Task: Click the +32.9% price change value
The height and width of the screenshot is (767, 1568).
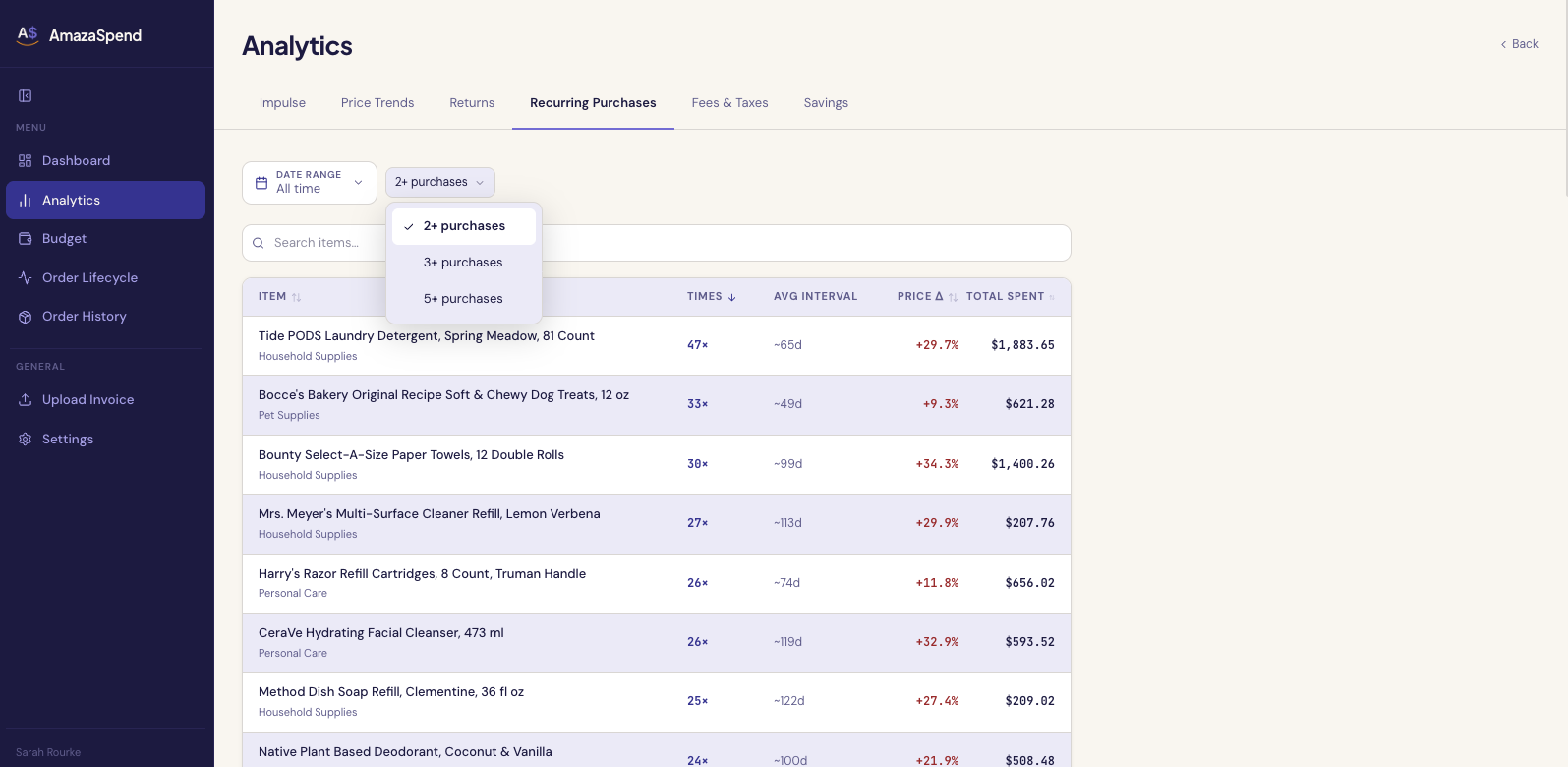Action: click(x=937, y=642)
